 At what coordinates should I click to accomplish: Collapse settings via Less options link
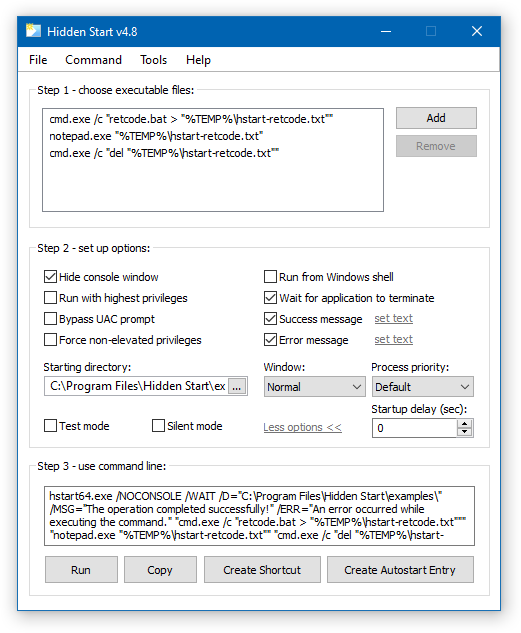pyautogui.click(x=302, y=427)
